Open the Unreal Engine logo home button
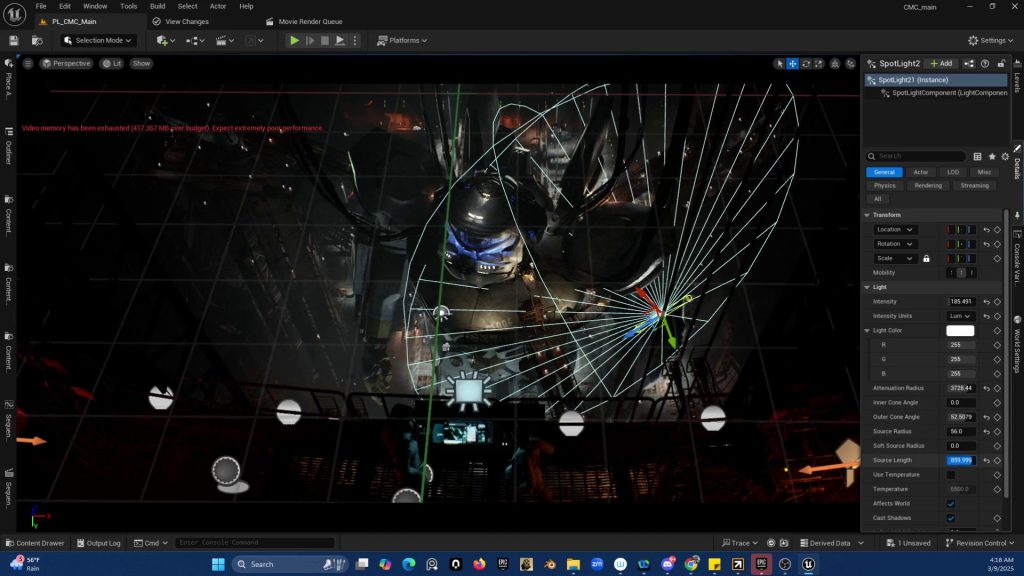 point(14,14)
